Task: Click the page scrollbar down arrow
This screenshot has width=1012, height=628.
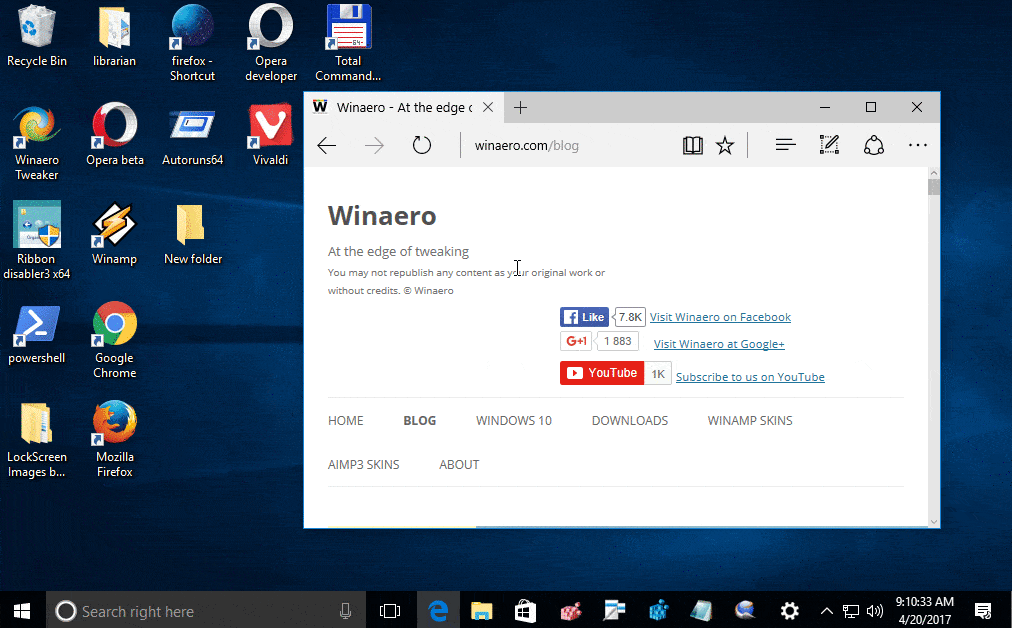Action: click(933, 522)
